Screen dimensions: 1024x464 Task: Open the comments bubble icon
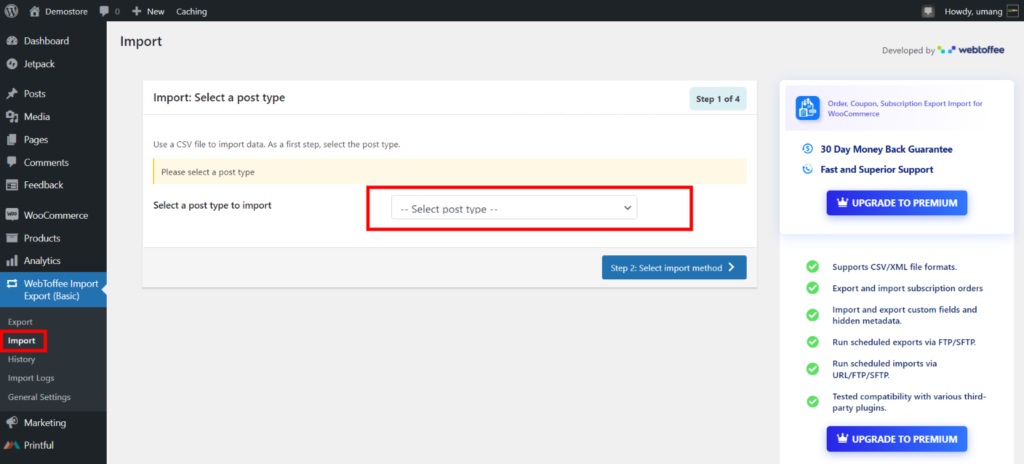pyautogui.click(x=104, y=11)
